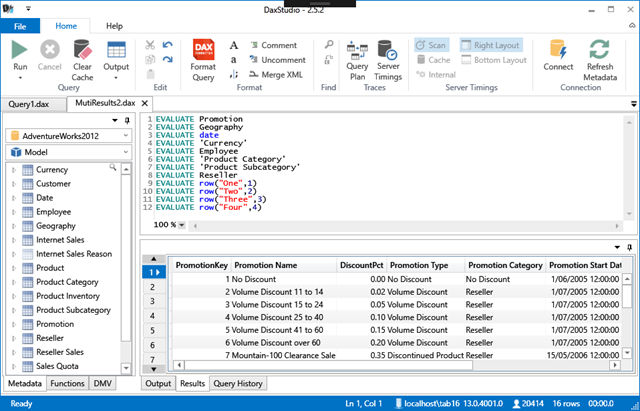This screenshot has height=411, width=640.
Task: Click the Redo arrow icon
Action: pyautogui.click(x=167, y=60)
